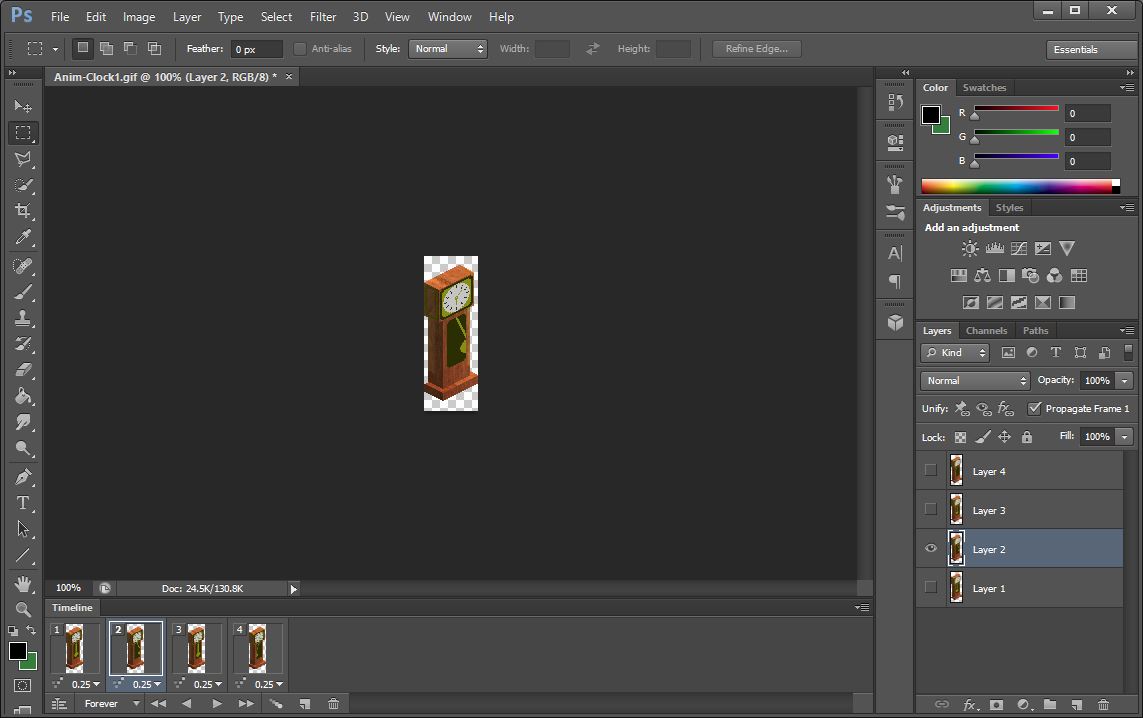Select the Quick Selection tool
This screenshot has width=1143, height=718.
pyautogui.click(x=23, y=185)
